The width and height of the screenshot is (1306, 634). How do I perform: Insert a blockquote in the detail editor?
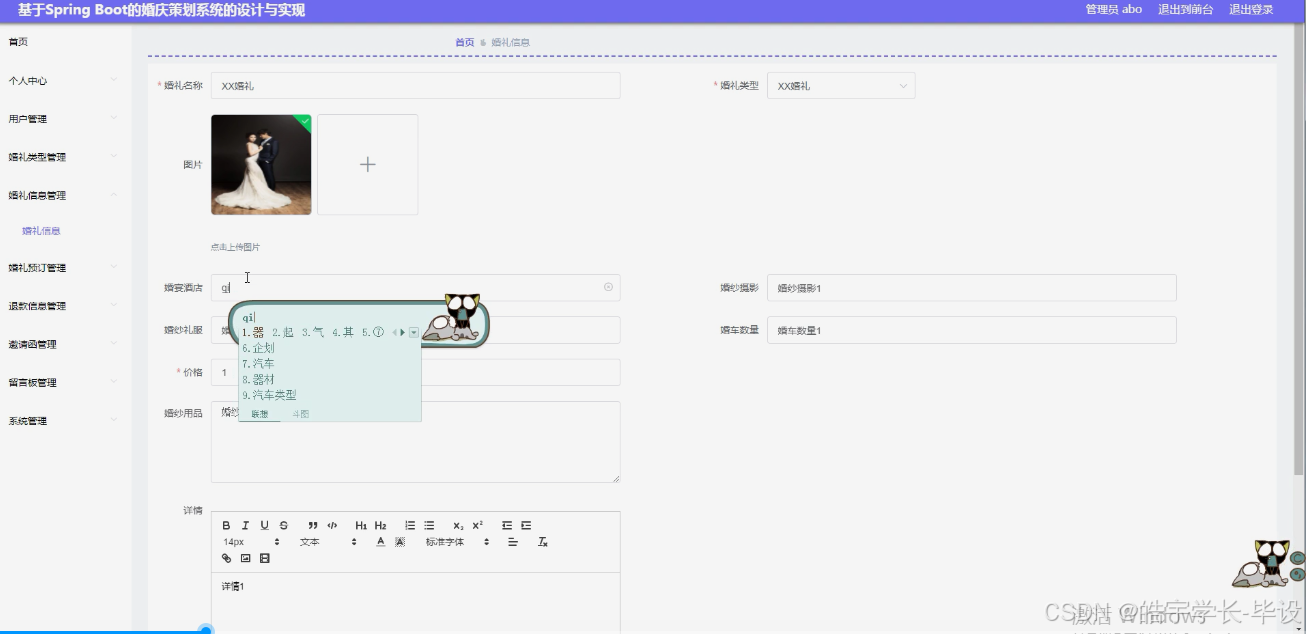pos(312,524)
